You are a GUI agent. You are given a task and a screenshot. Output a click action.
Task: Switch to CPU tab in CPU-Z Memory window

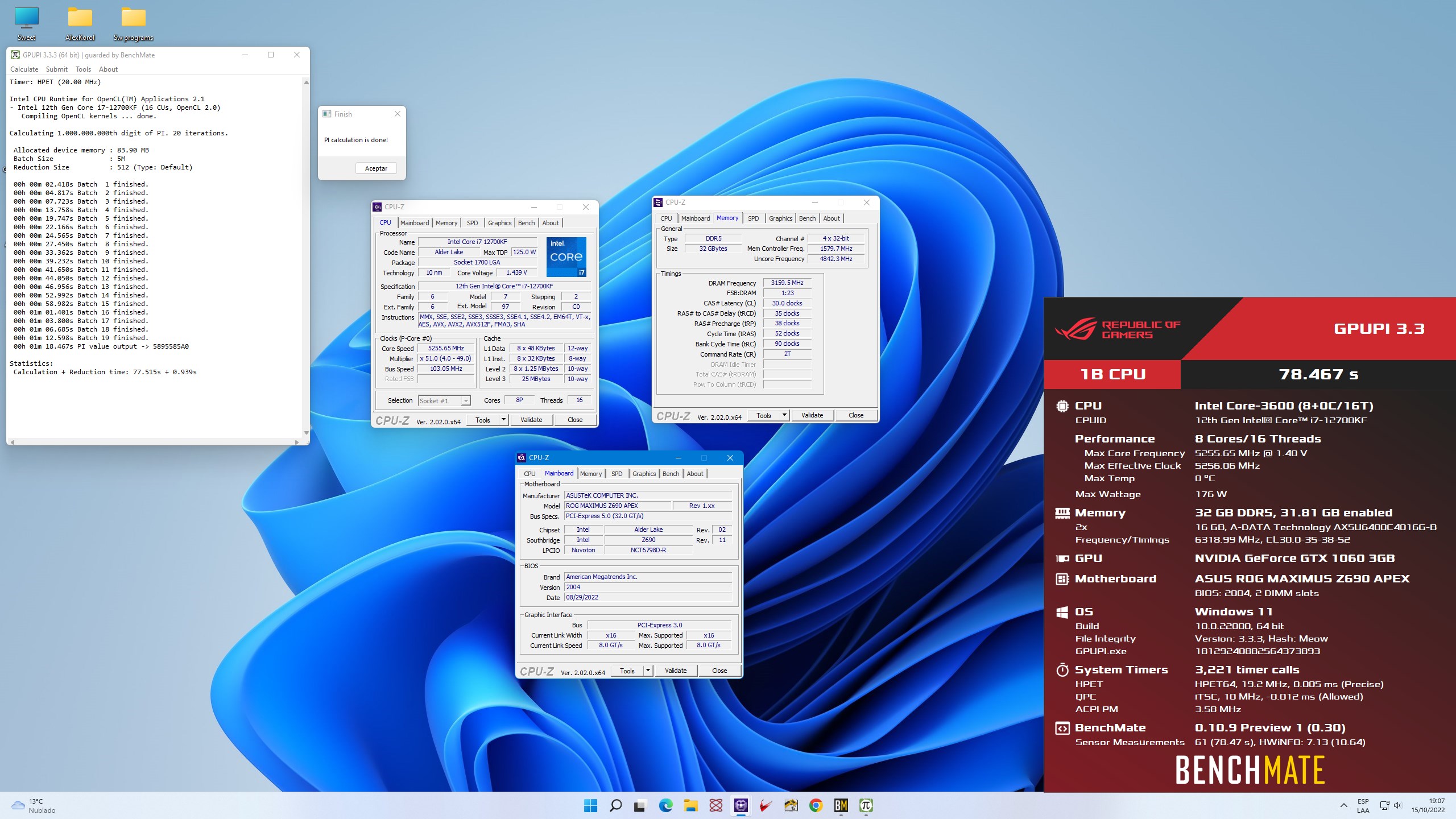[x=666, y=218]
